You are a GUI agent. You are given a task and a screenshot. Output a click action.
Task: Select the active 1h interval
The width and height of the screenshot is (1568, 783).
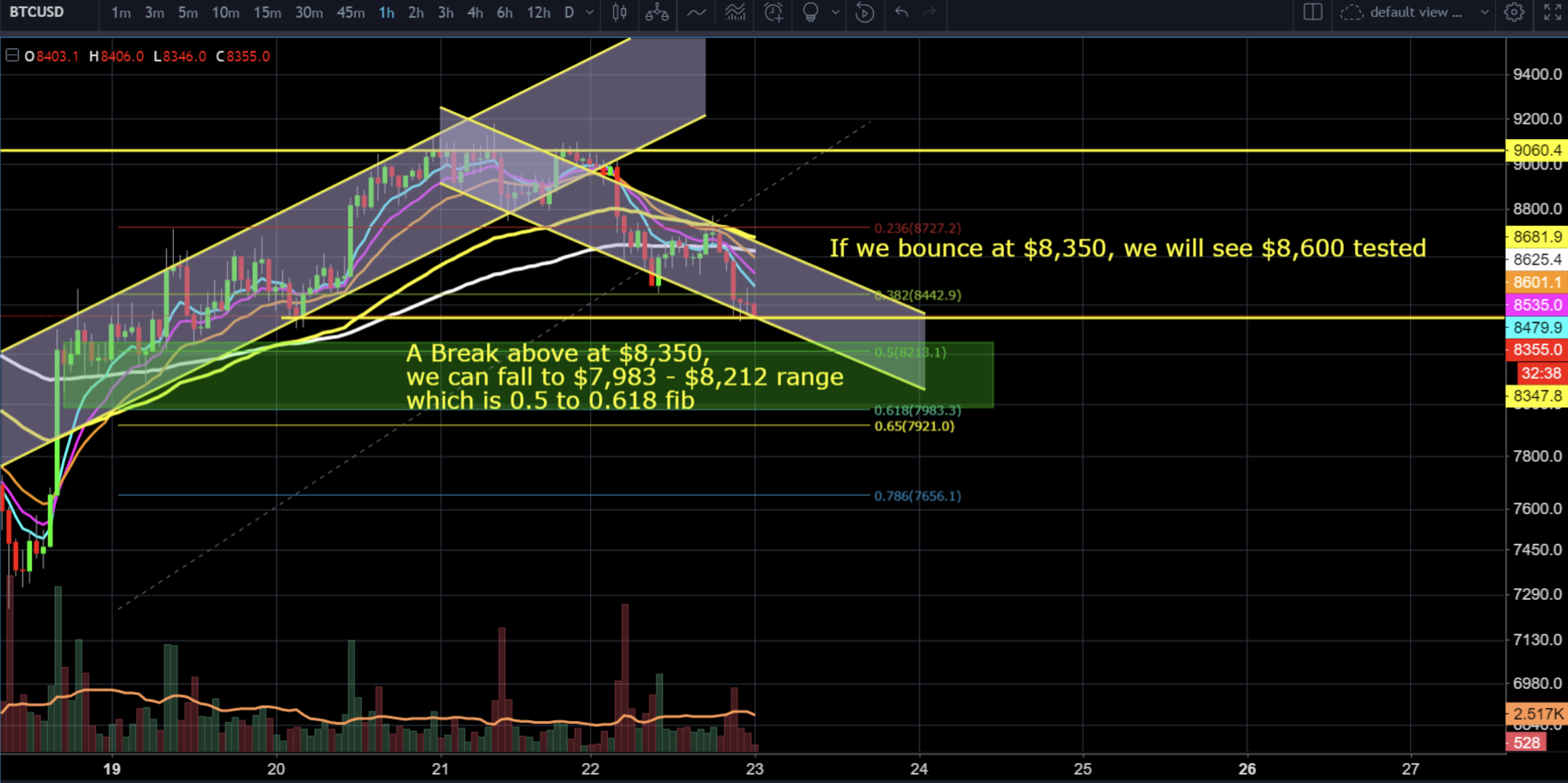[x=386, y=12]
